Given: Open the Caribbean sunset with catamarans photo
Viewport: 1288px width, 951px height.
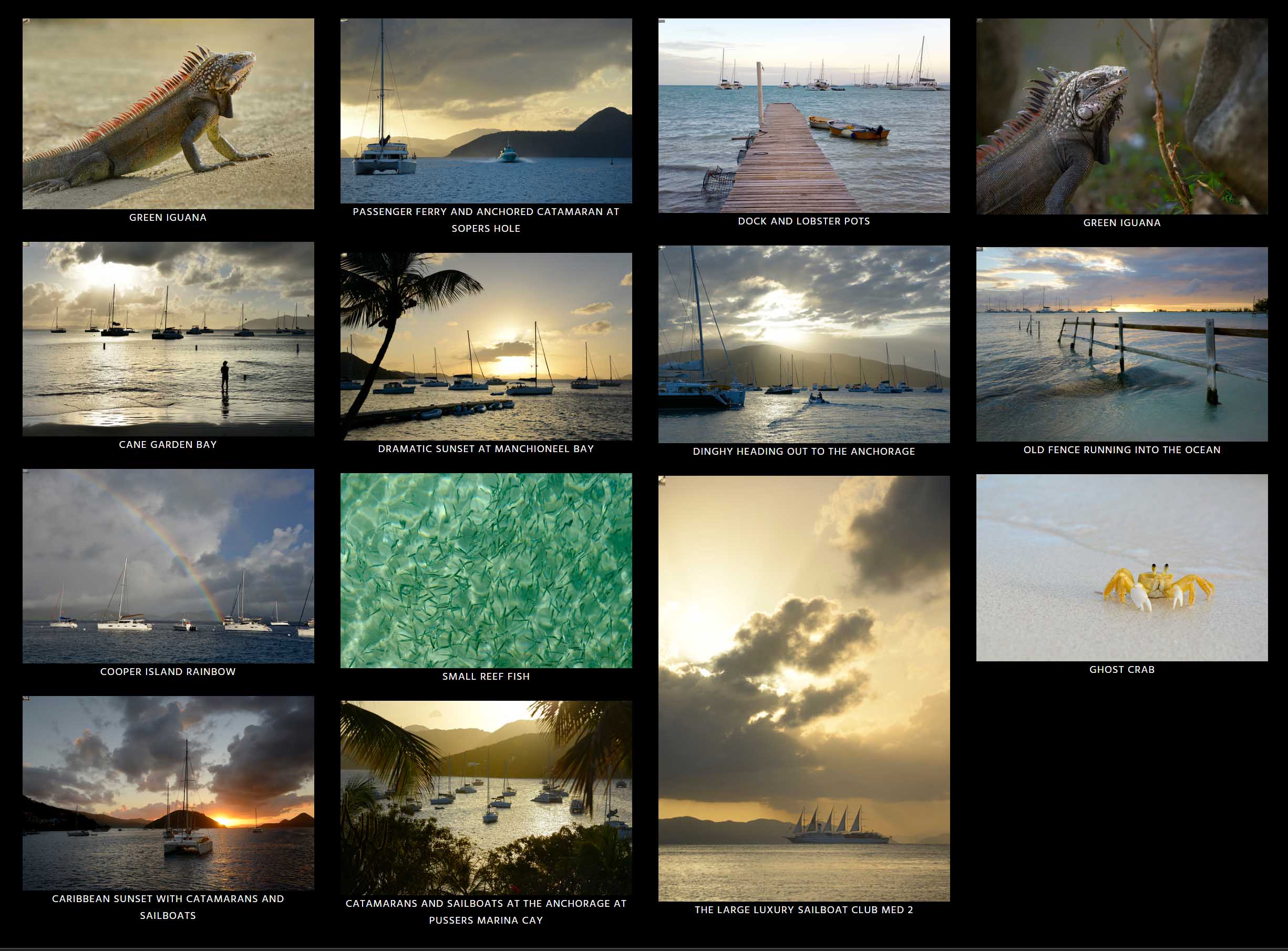Looking at the screenshot, I should click(168, 793).
